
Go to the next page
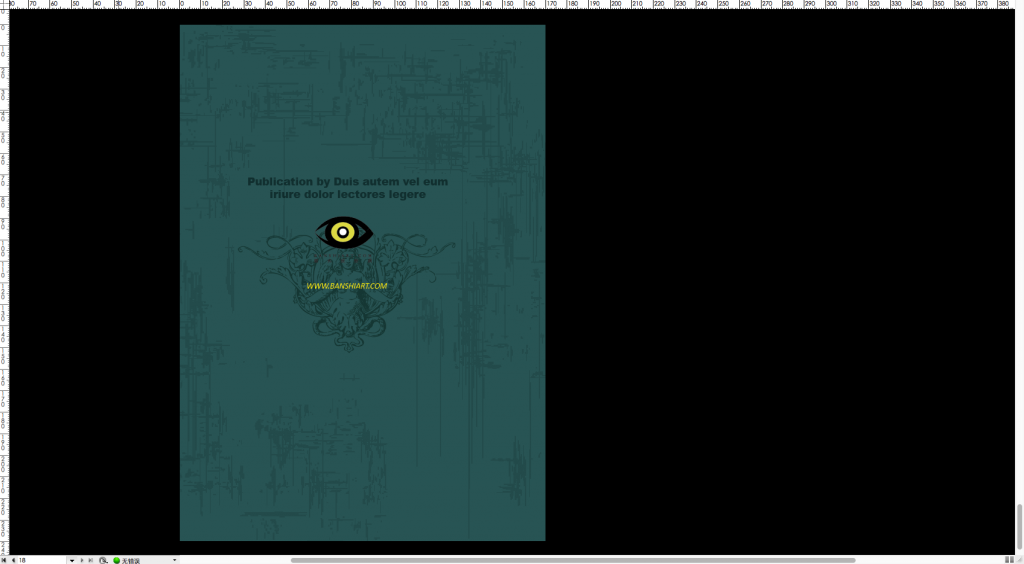click(81, 560)
